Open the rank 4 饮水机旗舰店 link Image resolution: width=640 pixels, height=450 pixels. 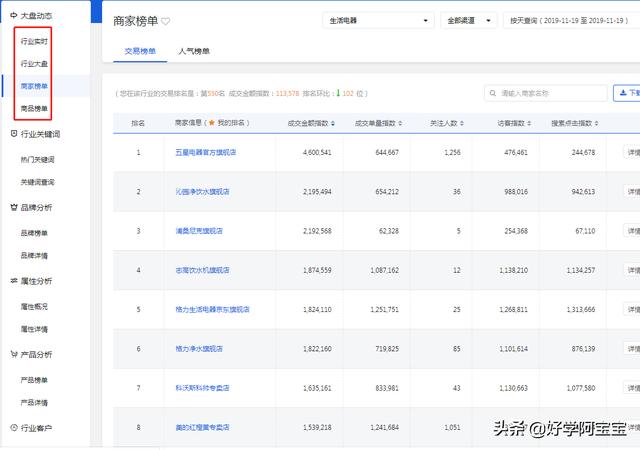202,270
